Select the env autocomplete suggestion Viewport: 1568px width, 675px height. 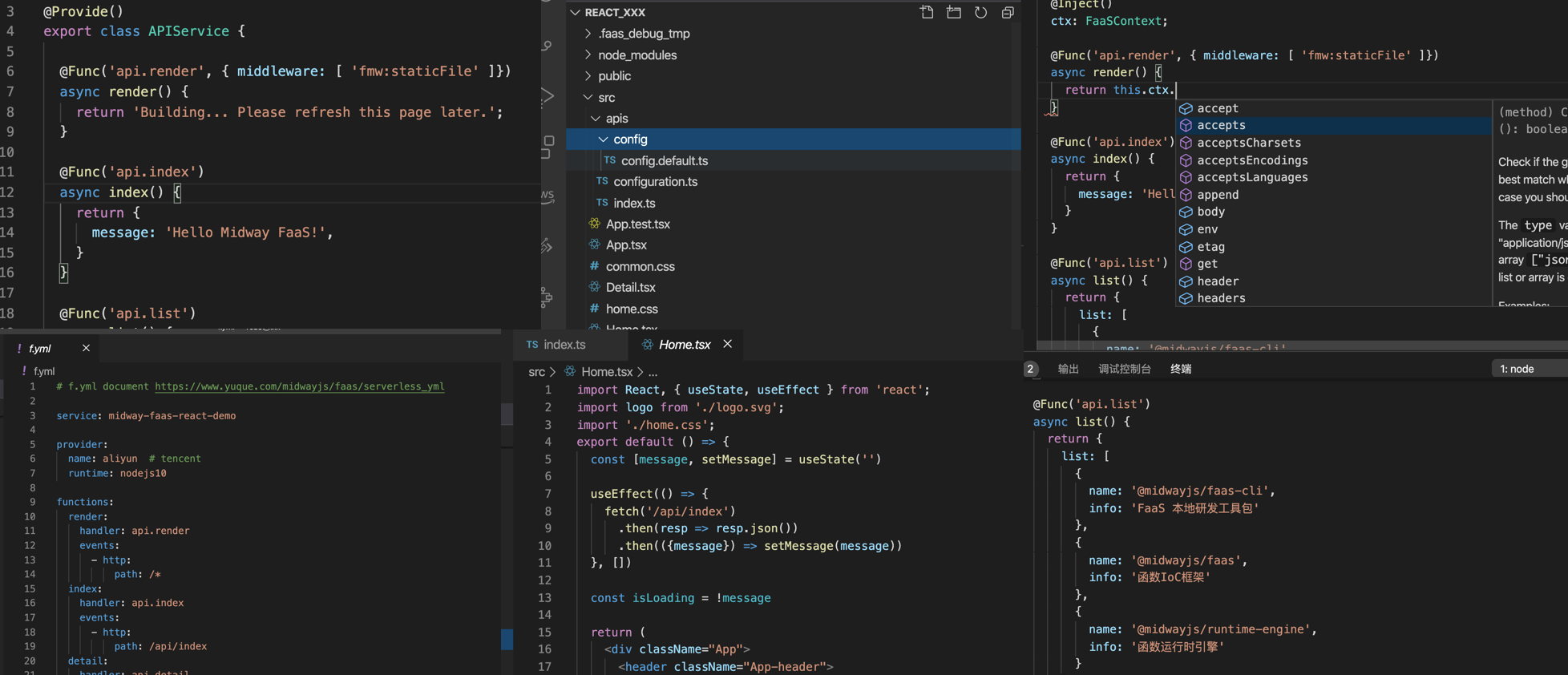(1334, 229)
